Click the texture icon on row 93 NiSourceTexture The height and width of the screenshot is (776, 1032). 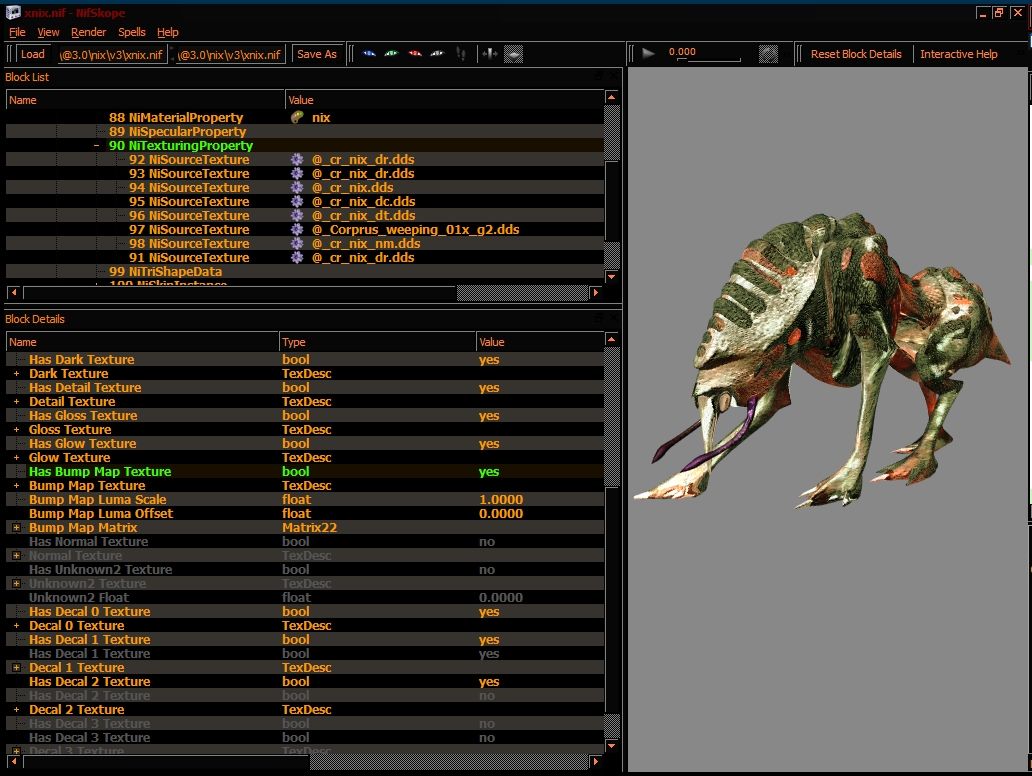click(297, 173)
